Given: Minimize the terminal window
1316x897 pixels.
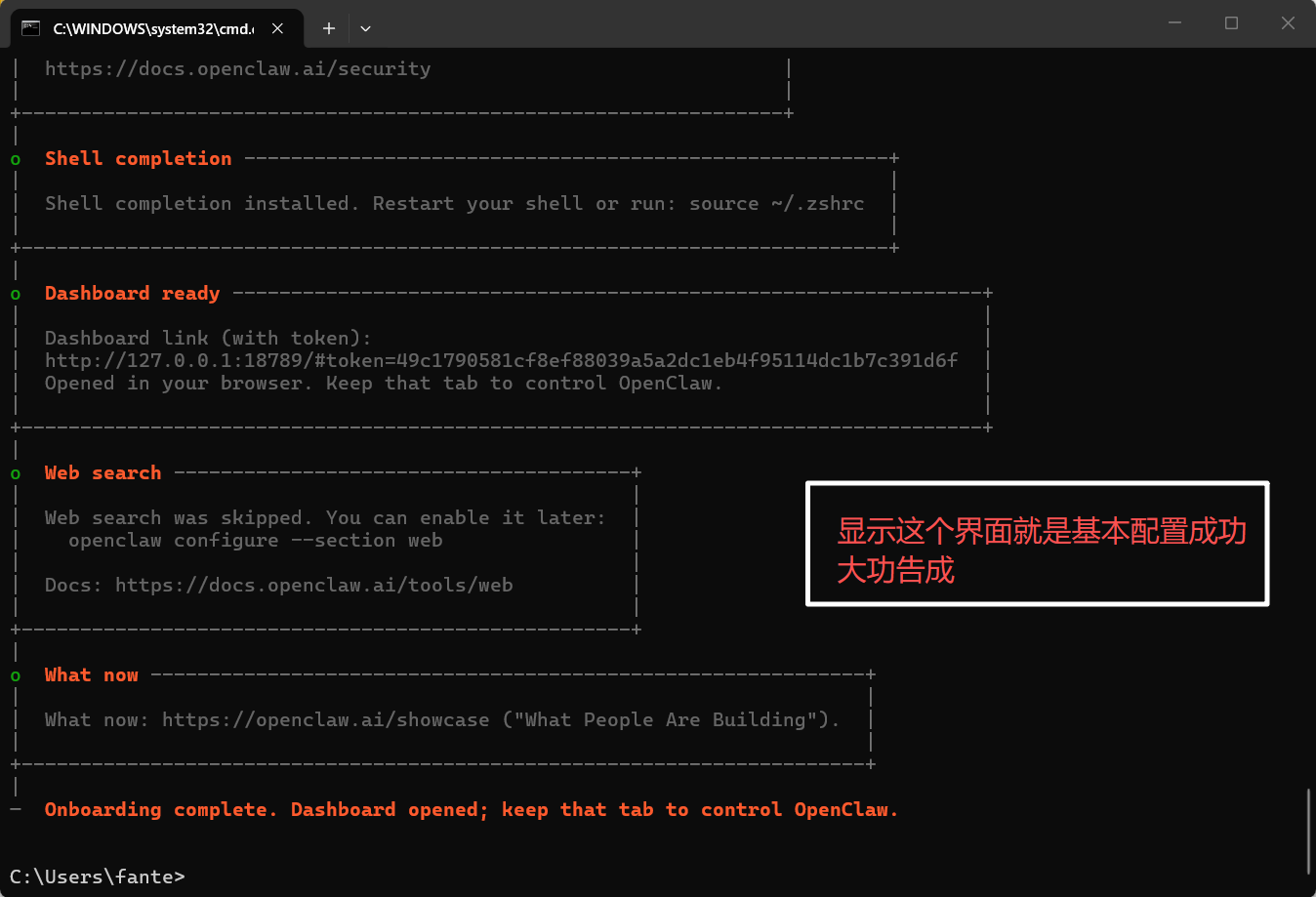Looking at the screenshot, I should (x=1174, y=23).
